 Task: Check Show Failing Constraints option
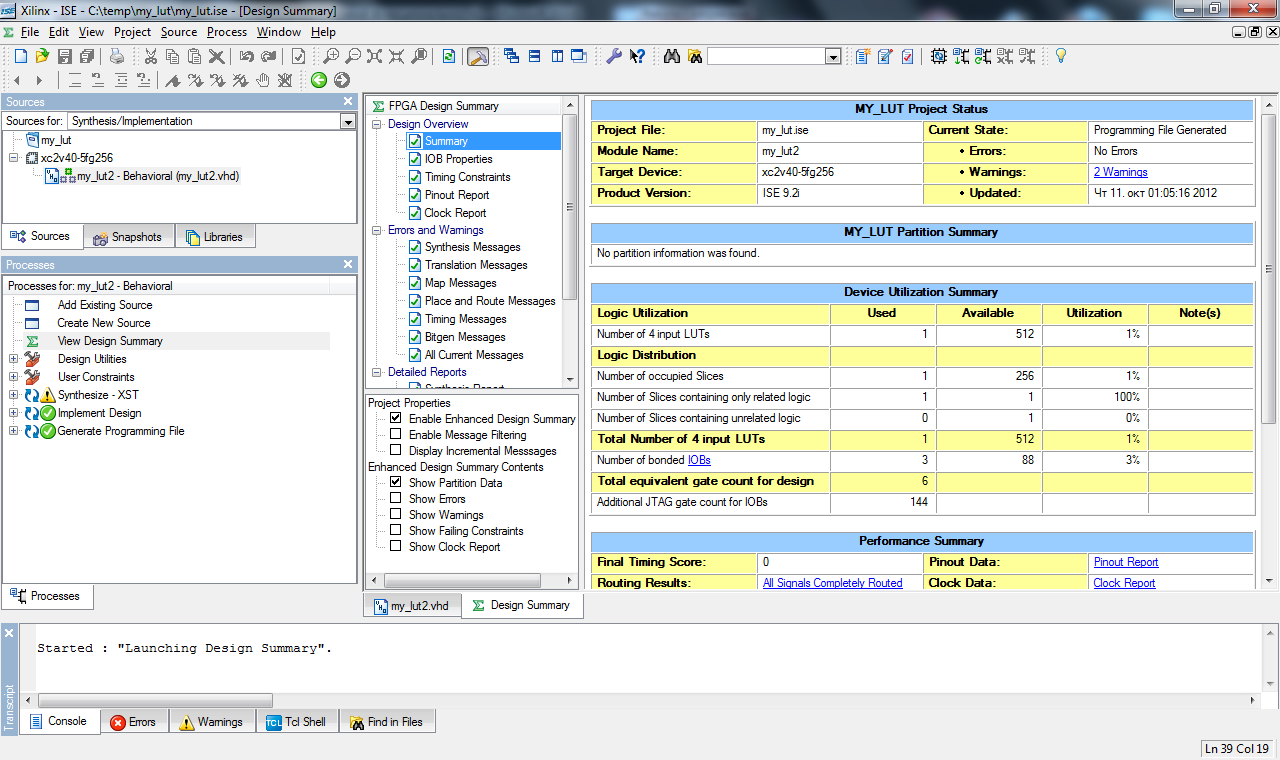(x=396, y=531)
